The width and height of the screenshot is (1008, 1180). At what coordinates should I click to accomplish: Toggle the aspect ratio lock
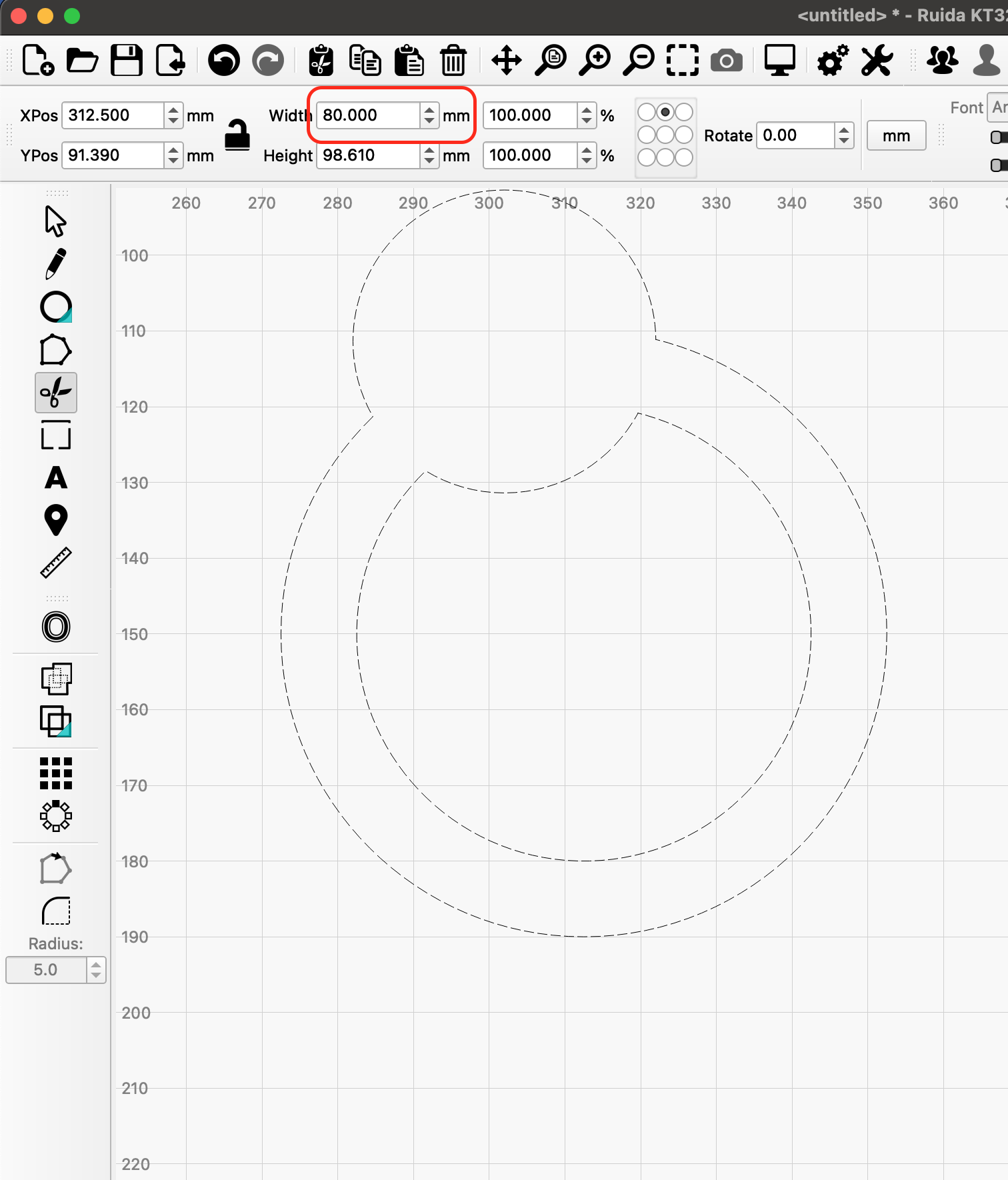pyautogui.click(x=237, y=135)
